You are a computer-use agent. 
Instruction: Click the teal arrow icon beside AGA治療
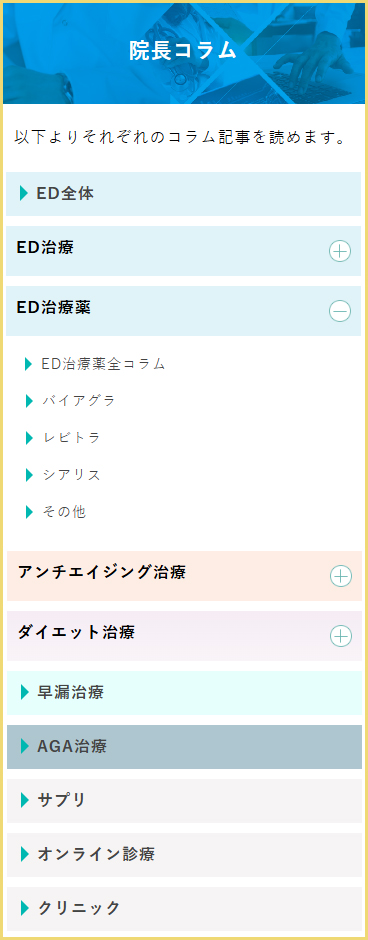point(25,746)
